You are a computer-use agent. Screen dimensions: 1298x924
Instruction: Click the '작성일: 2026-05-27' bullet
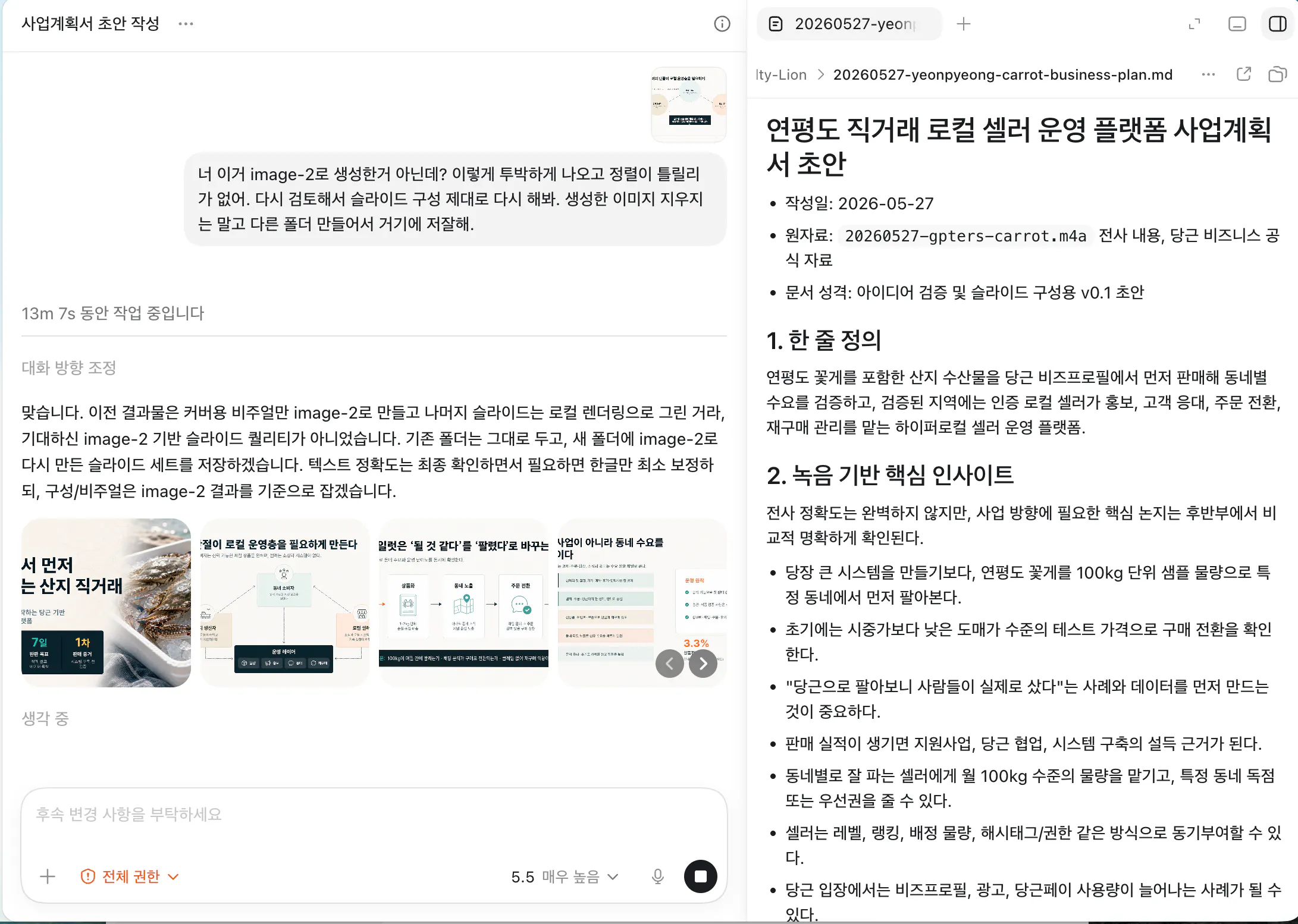[859, 203]
